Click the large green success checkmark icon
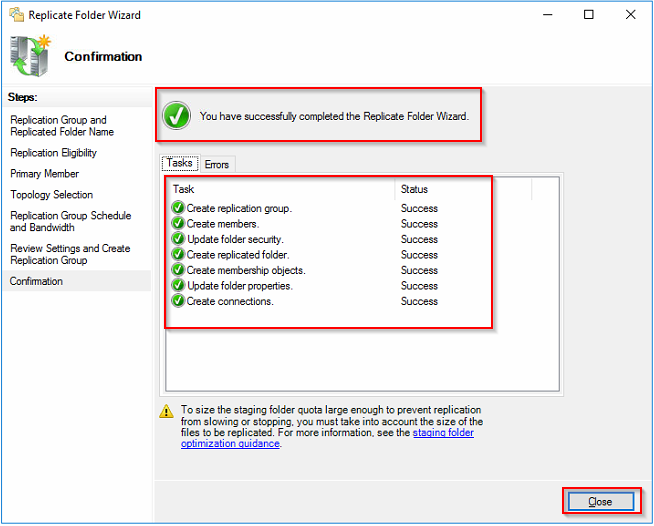654x526 pixels. click(178, 116)
